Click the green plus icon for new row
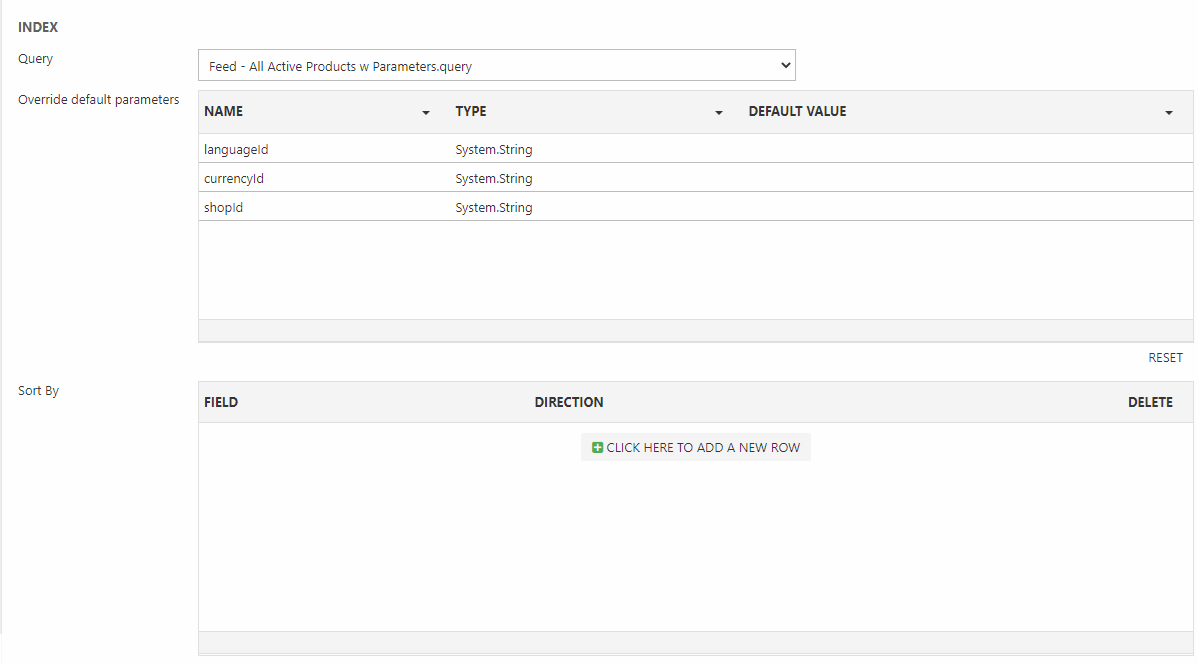This screenshot has height=664, width=1198. 597,448
